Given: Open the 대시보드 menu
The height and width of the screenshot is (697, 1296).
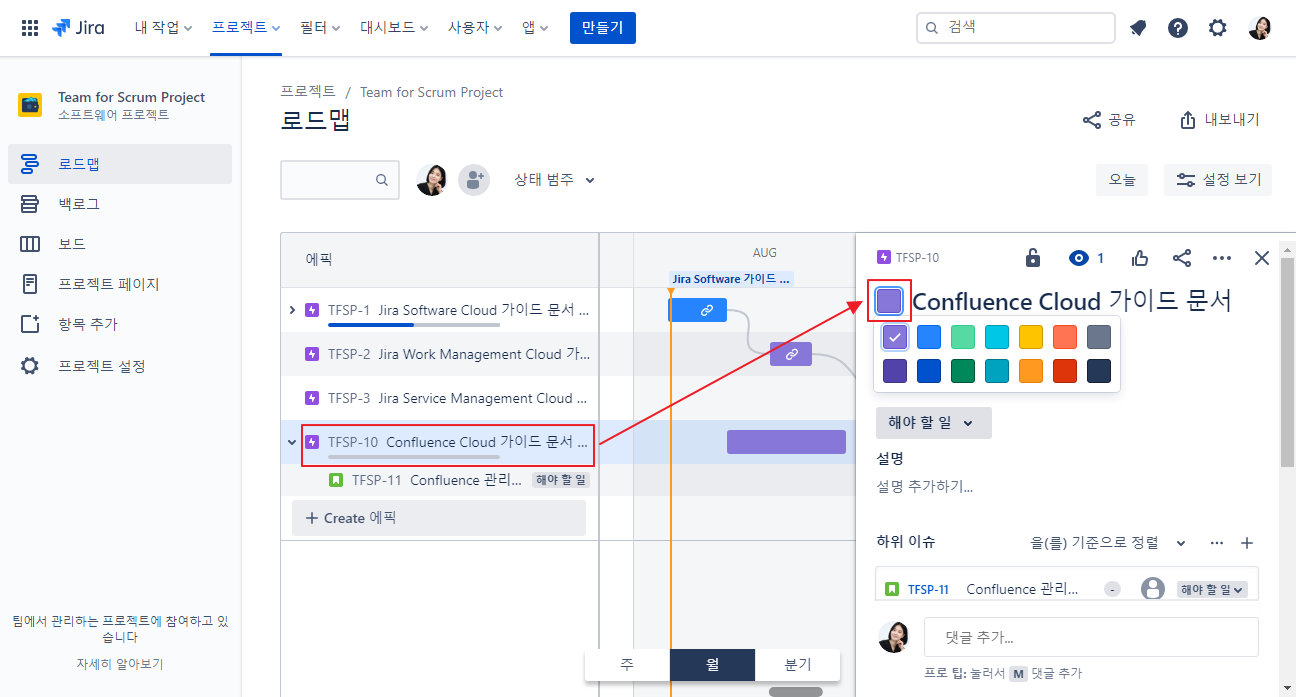Looking at the screenshot, I should tap(394, 28).
